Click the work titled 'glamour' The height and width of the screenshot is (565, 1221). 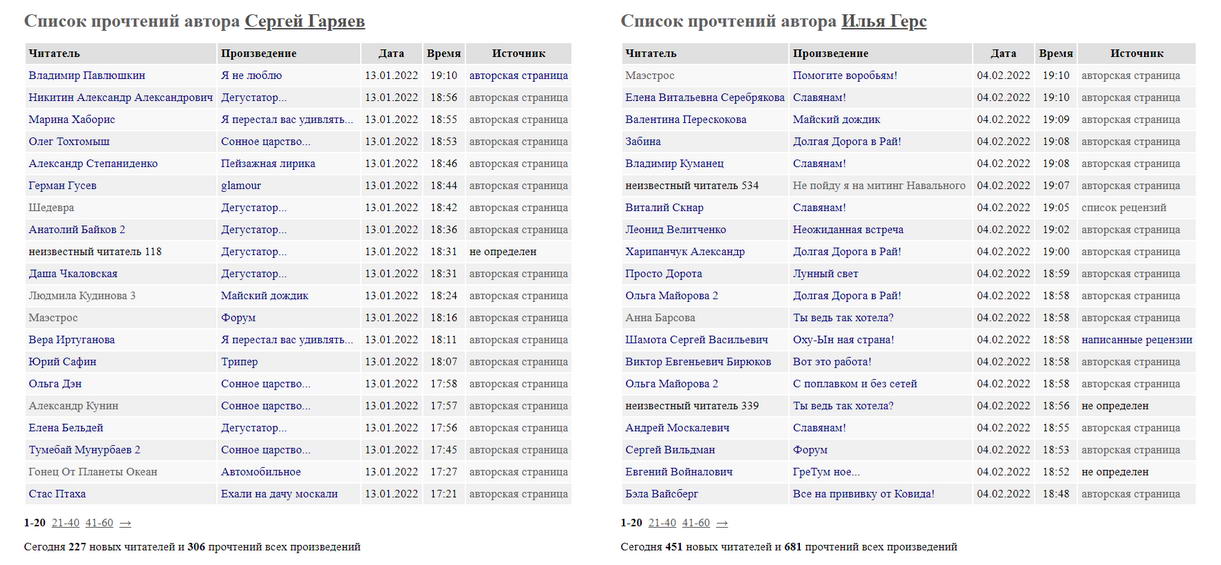point(241,185)
